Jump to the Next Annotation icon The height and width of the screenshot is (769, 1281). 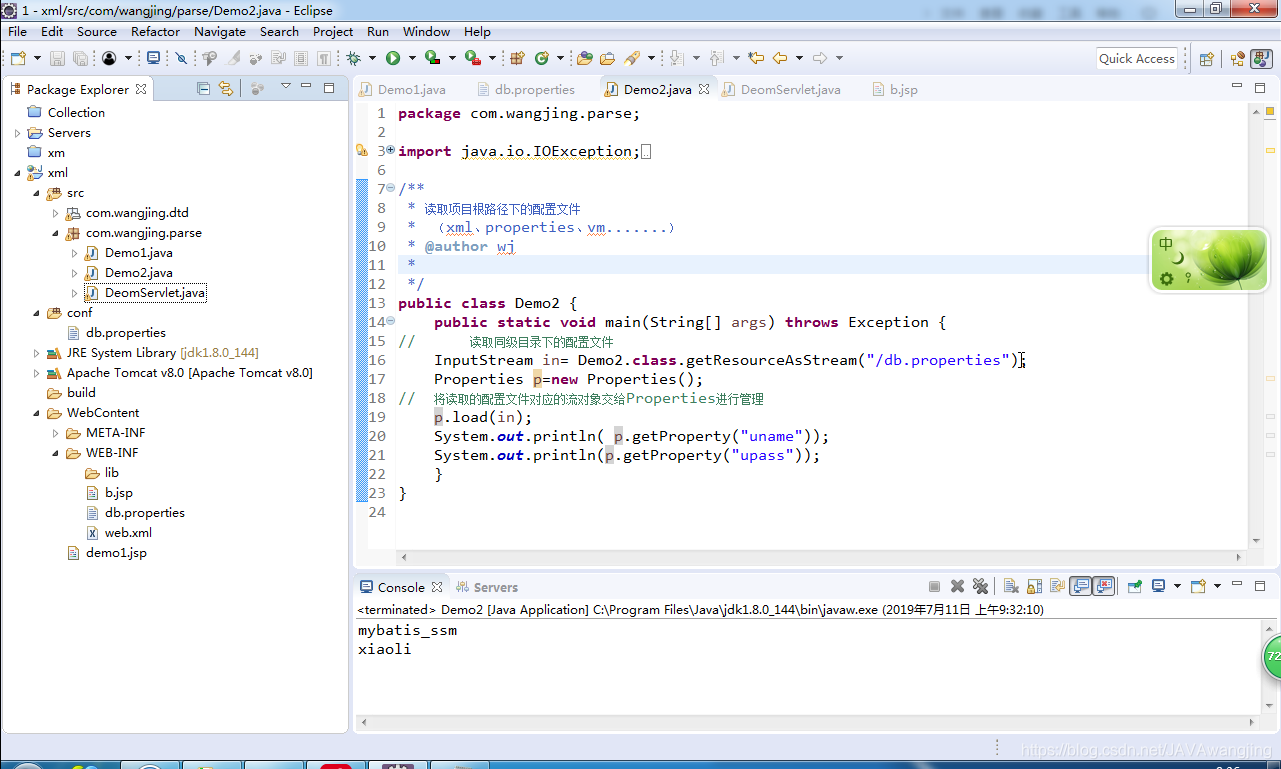click(x=677, y=58)
